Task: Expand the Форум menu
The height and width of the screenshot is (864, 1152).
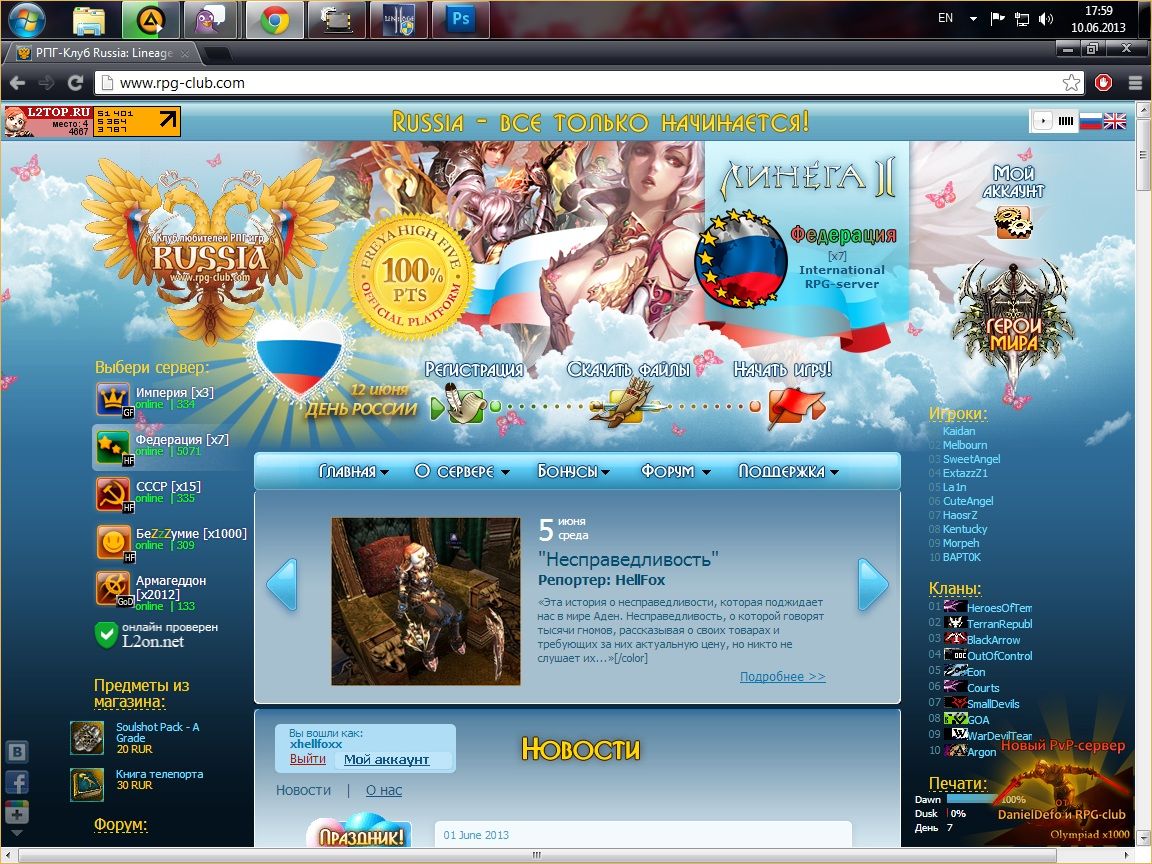Action: point(675,471)
